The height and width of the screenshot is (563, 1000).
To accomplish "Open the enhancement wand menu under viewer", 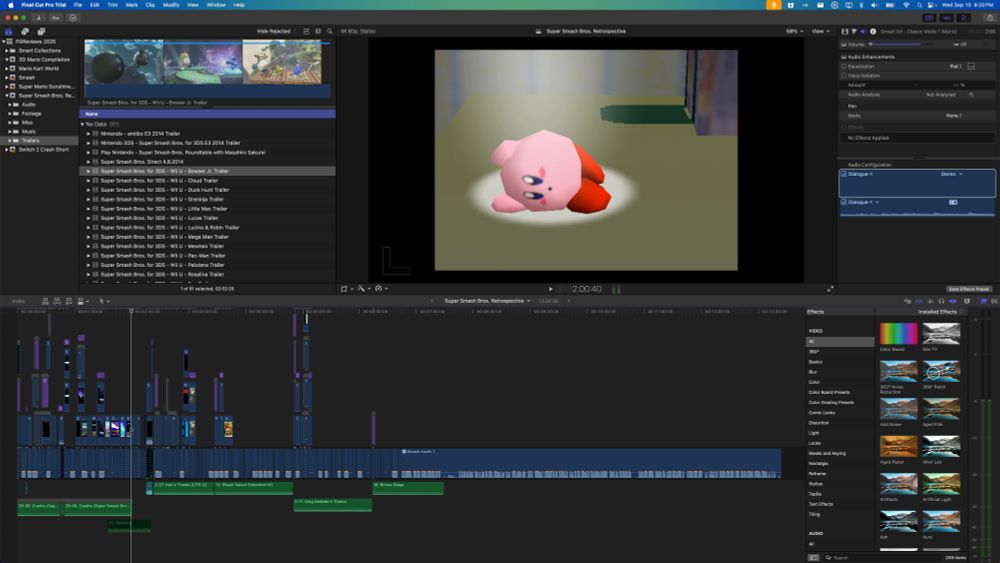I will tap(364, 289).
